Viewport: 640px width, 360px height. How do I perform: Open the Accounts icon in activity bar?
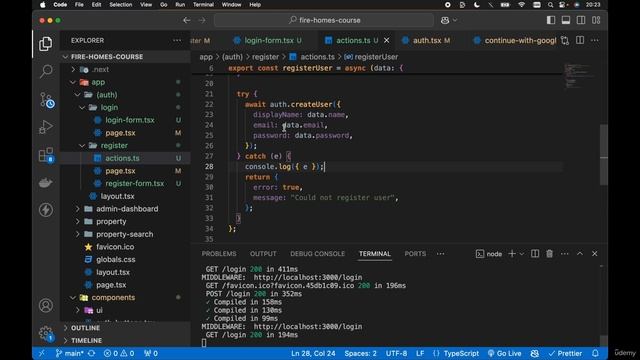tap(46, 305)
